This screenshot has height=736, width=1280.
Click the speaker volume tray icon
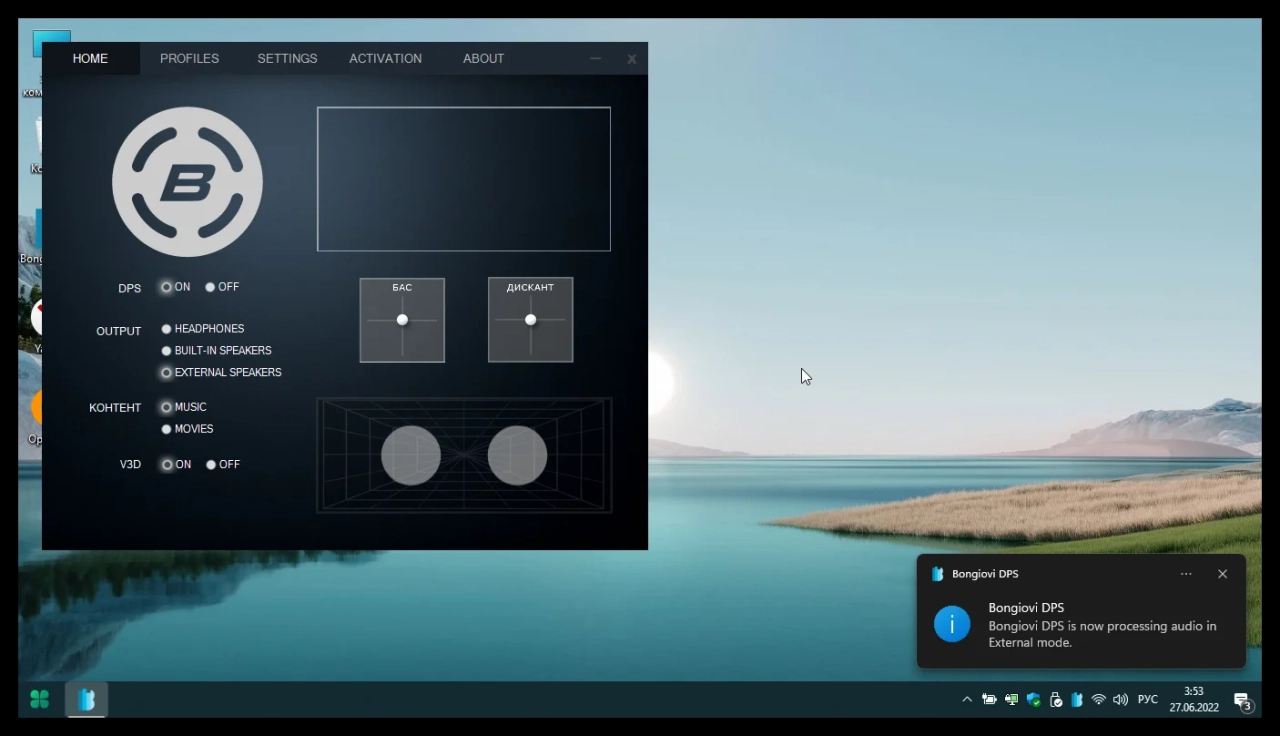tap(1120, 700)
